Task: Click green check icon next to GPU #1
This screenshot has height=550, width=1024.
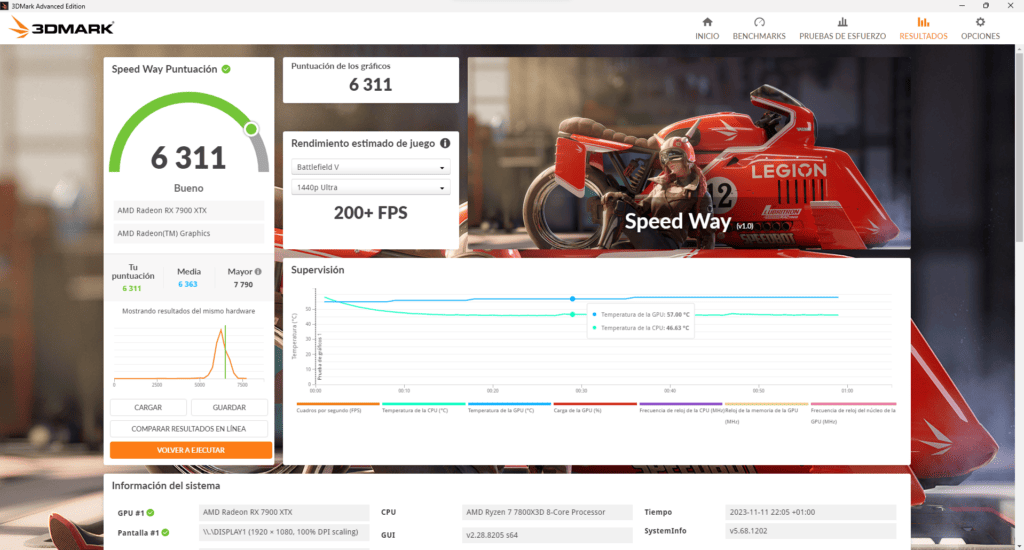Action: click(165, 512)
